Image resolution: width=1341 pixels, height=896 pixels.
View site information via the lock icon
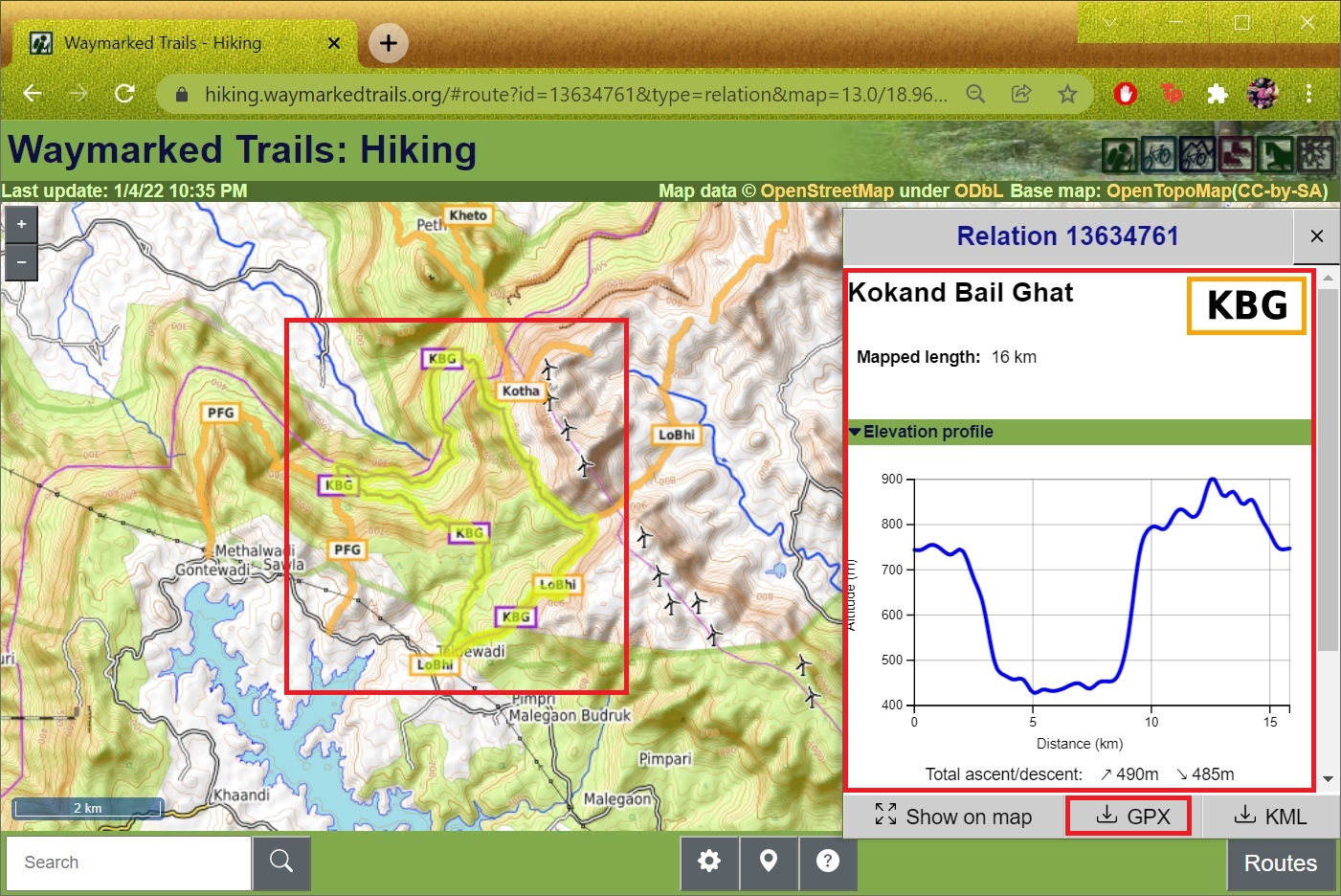pos(182,94)
